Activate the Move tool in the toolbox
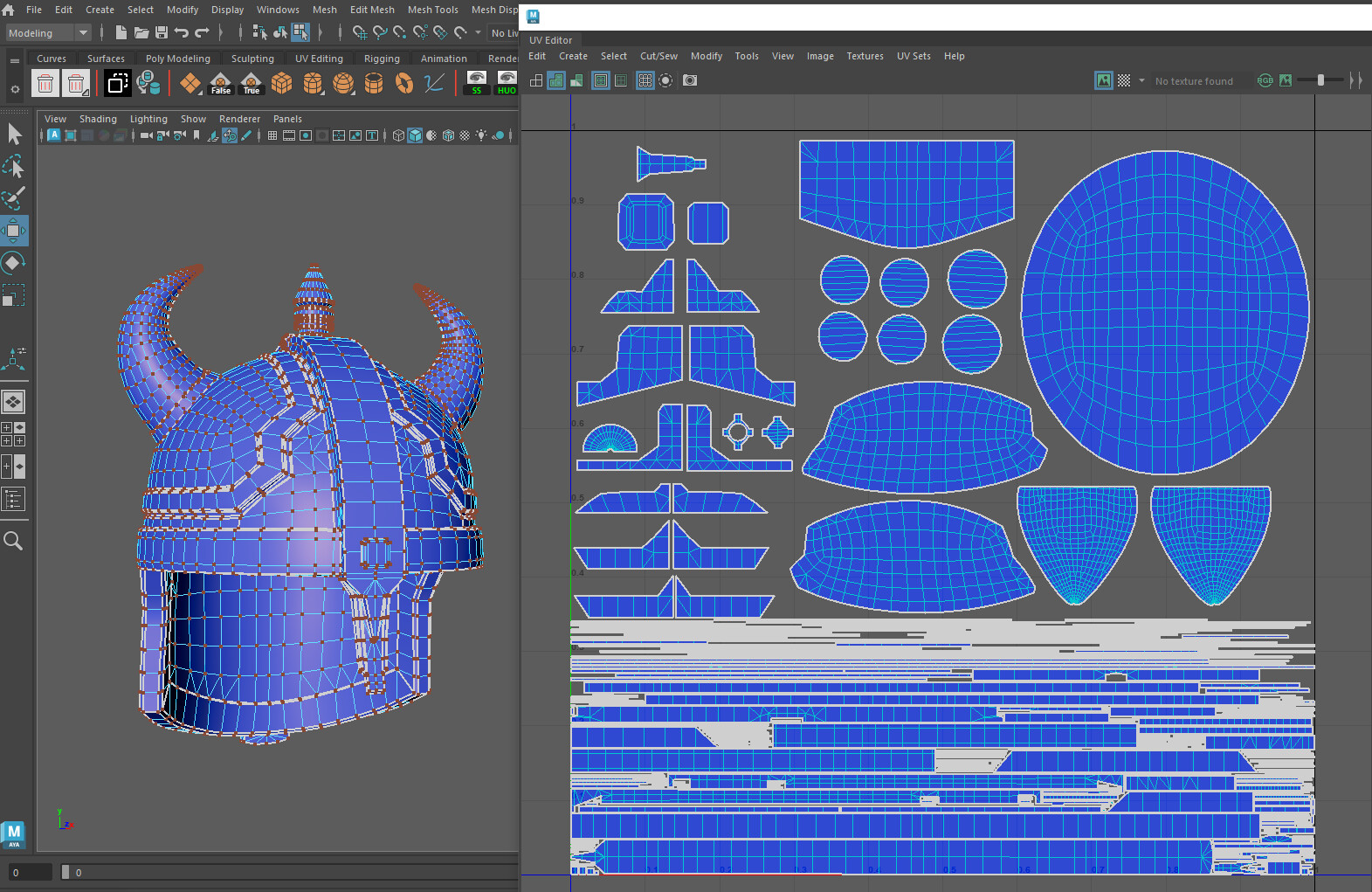 pos(14,231)
